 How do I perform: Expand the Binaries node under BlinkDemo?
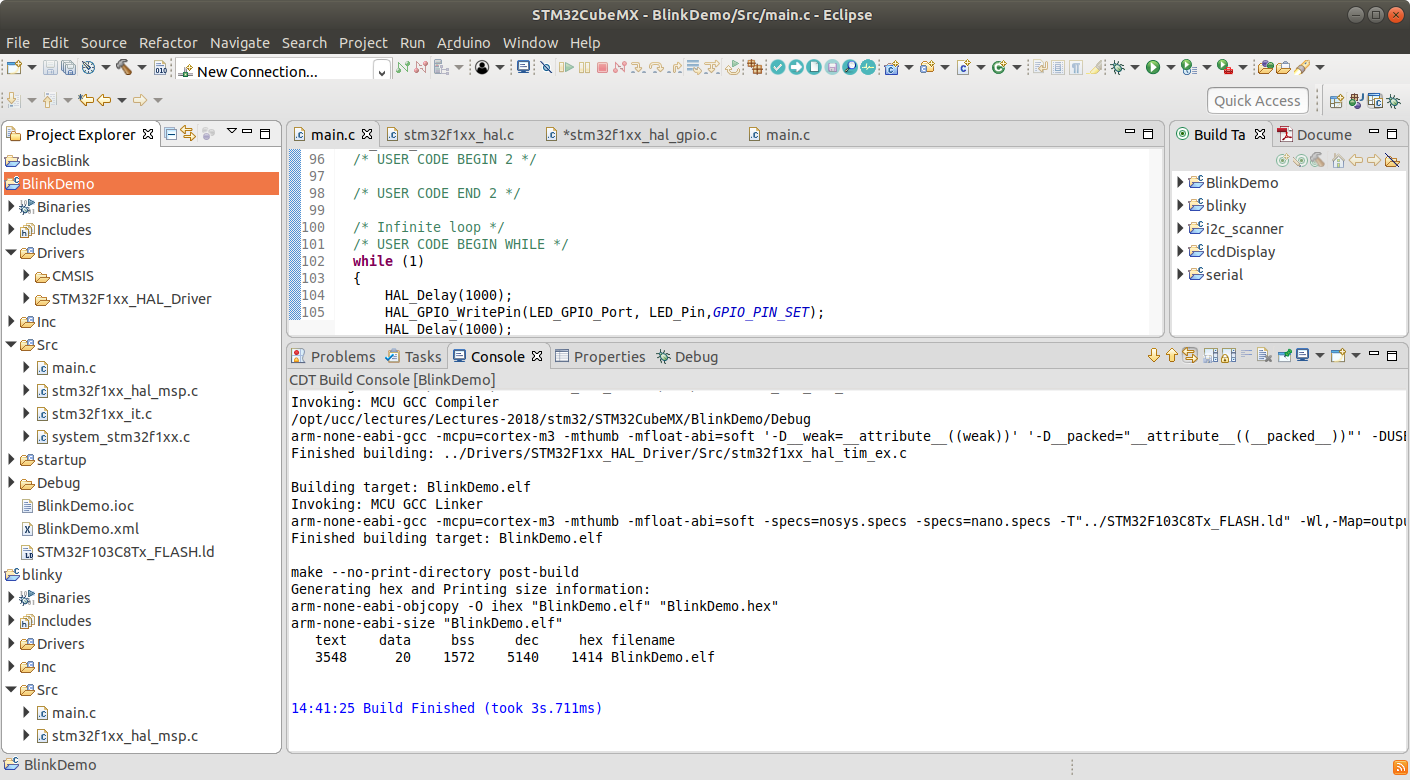pos(11,207)
